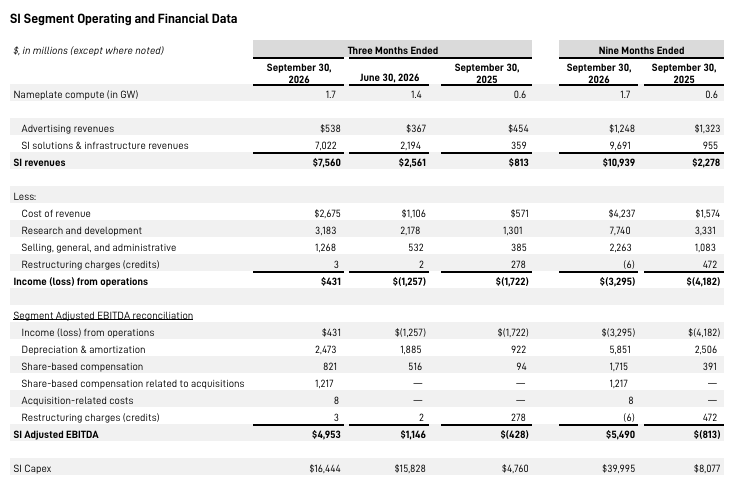Viewport: 744px width, 485px height.
Task: Click the Income (loss) from operations bold label
Action: (81, 281)
